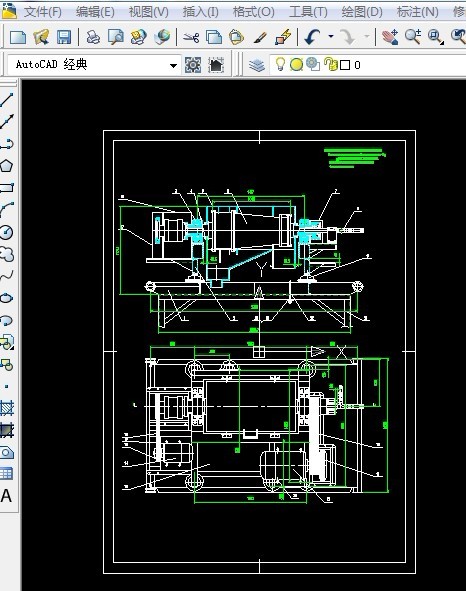466x591 pixels.
Task: Save the drawing with the floppy disk icon
Action: coord(64,37)
